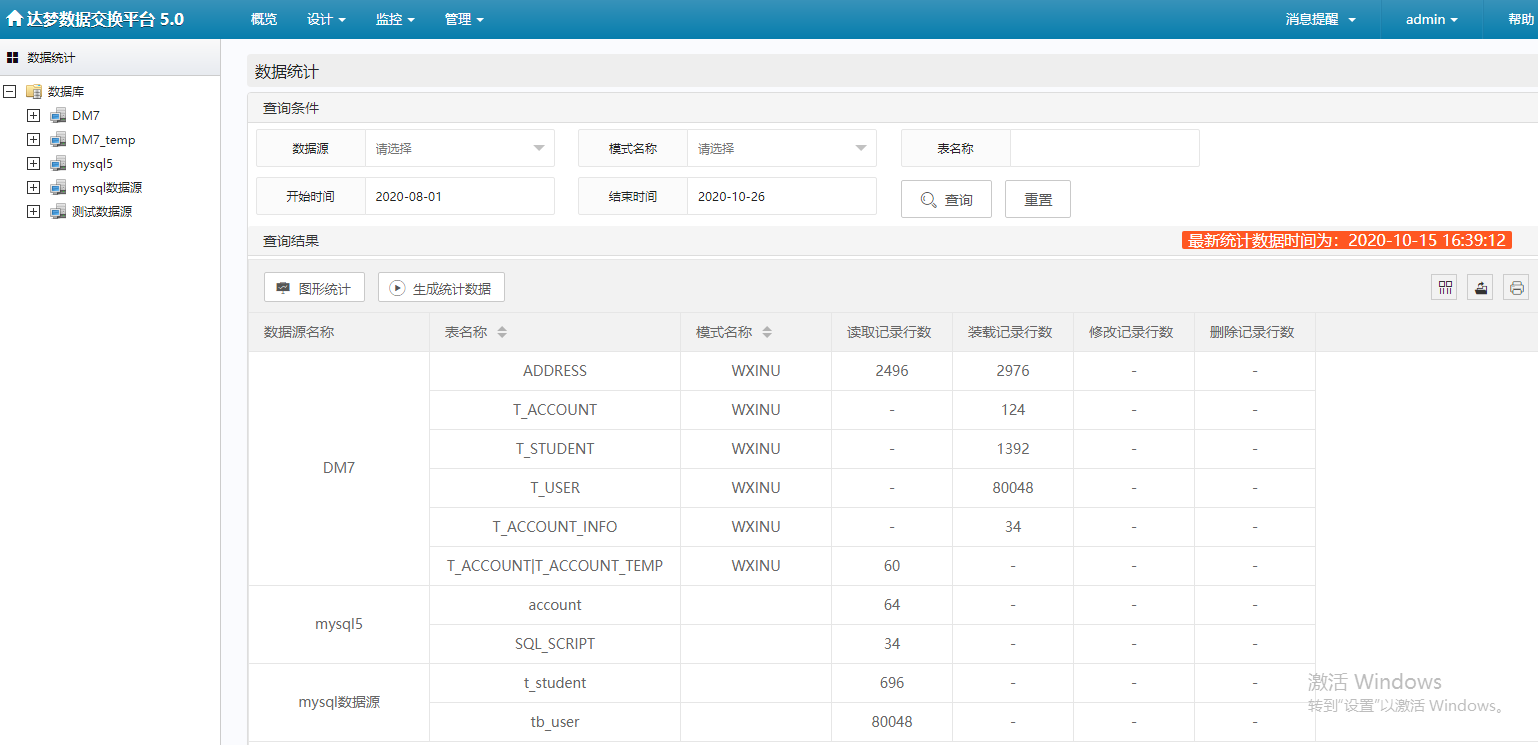Screen dimensions: 1538x745
Task: Click the sort arrows next to 模式名称
Action: click(767, 332)
